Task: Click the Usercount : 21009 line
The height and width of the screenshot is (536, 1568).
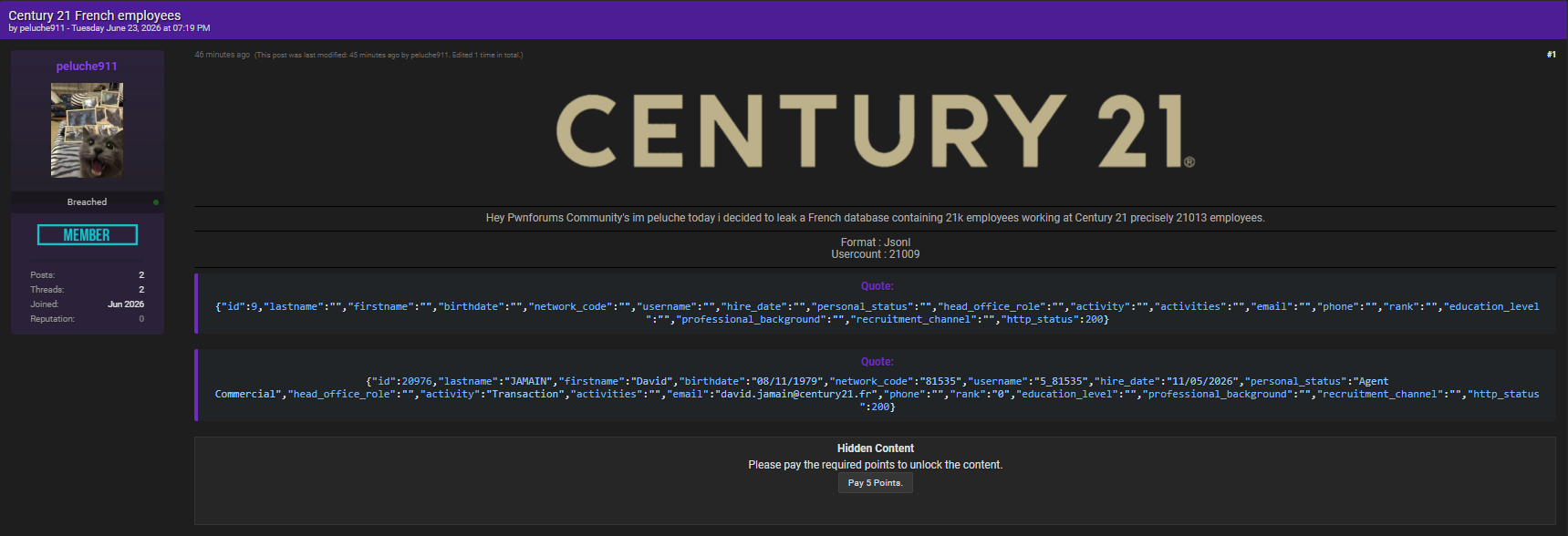Action: (875, 254)
